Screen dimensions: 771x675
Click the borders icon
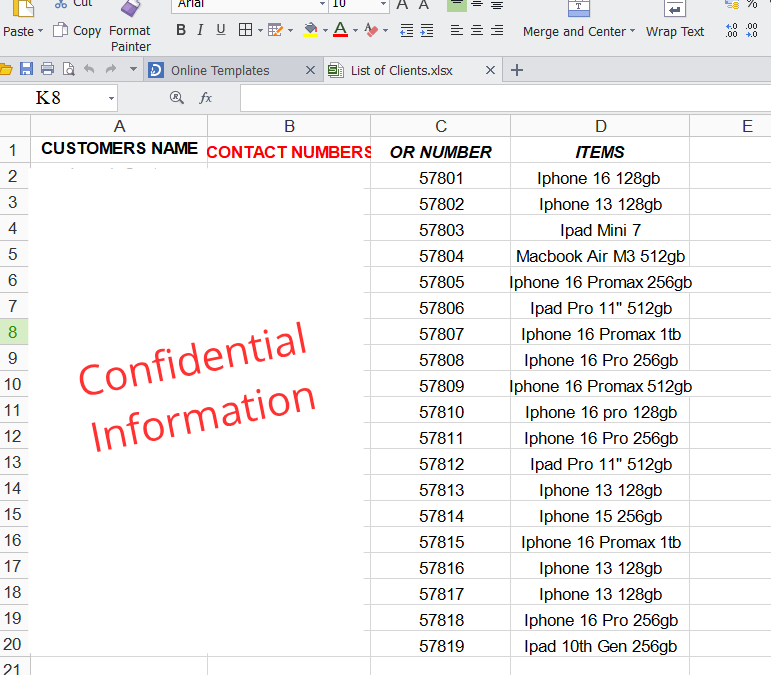[x=245, y=30]
